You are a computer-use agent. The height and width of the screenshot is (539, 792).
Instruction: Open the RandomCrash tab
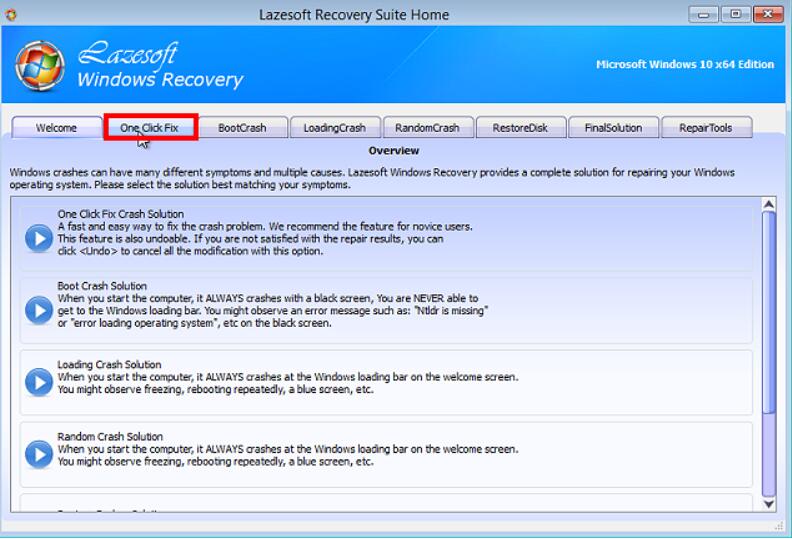pyautogui.click(x=428, y=128)
